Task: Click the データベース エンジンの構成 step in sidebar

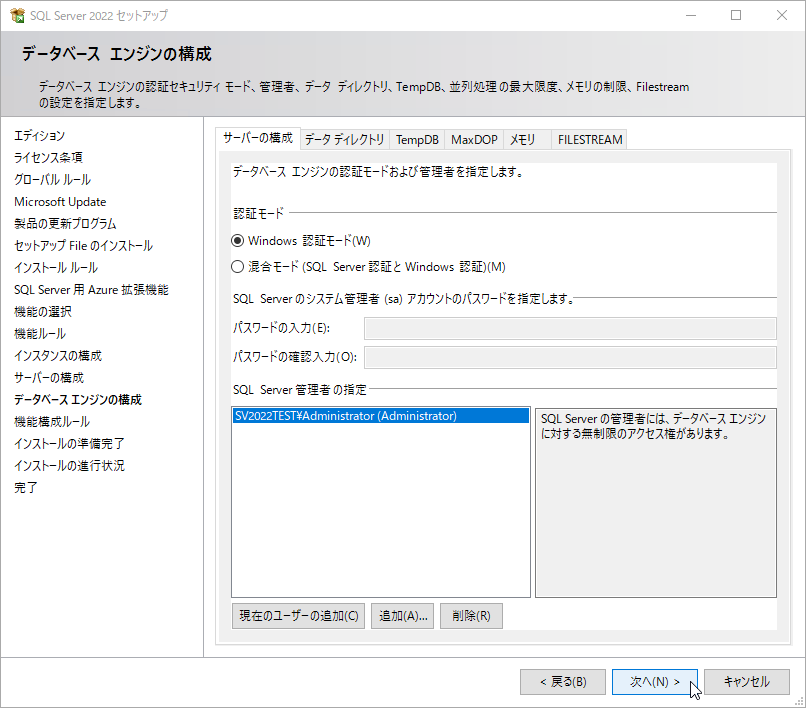Action: tap(78, 400)
